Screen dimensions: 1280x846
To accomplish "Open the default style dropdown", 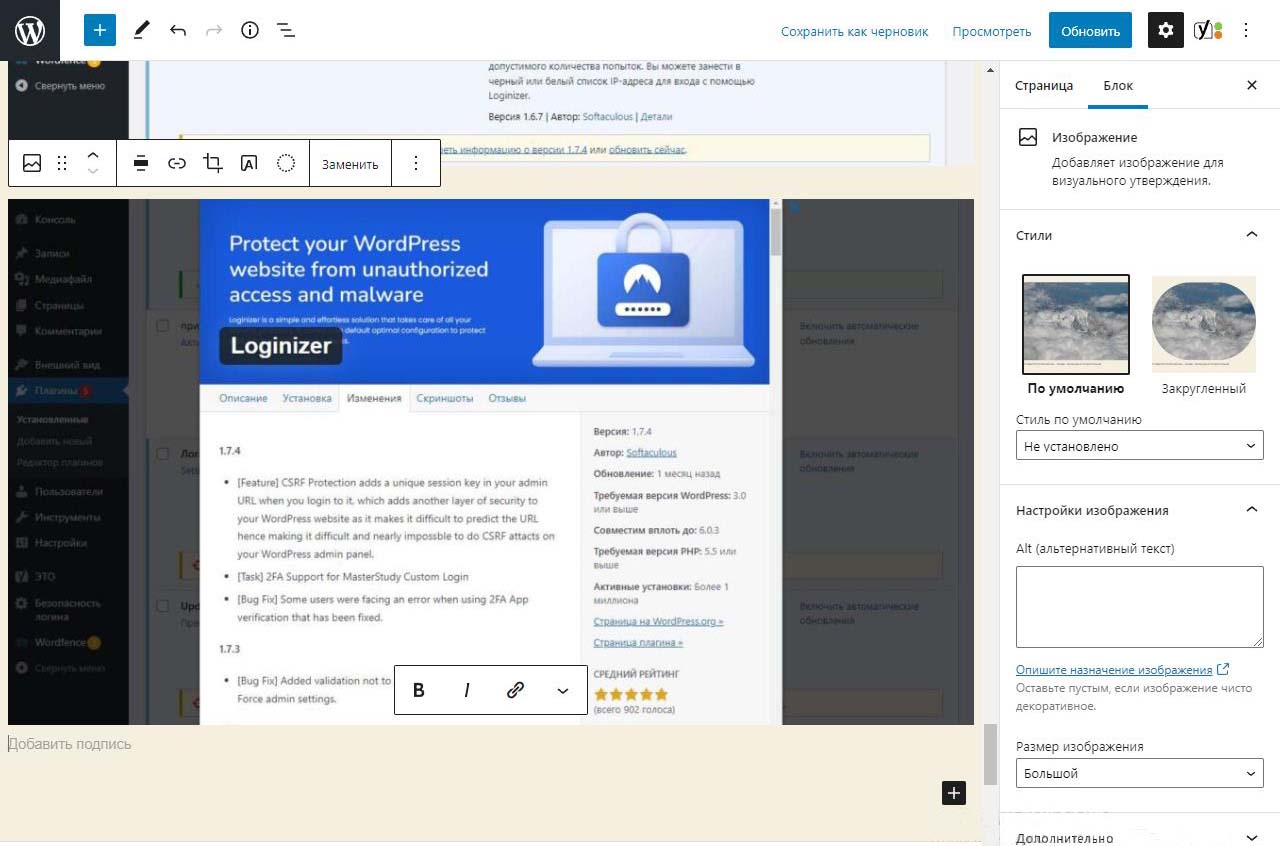I will coord(1139,446).
